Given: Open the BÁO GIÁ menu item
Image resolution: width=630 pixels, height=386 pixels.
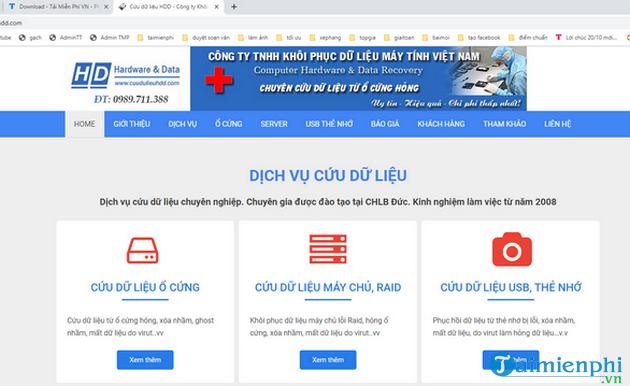Looking at the screenshot, I should coord(385,124).
